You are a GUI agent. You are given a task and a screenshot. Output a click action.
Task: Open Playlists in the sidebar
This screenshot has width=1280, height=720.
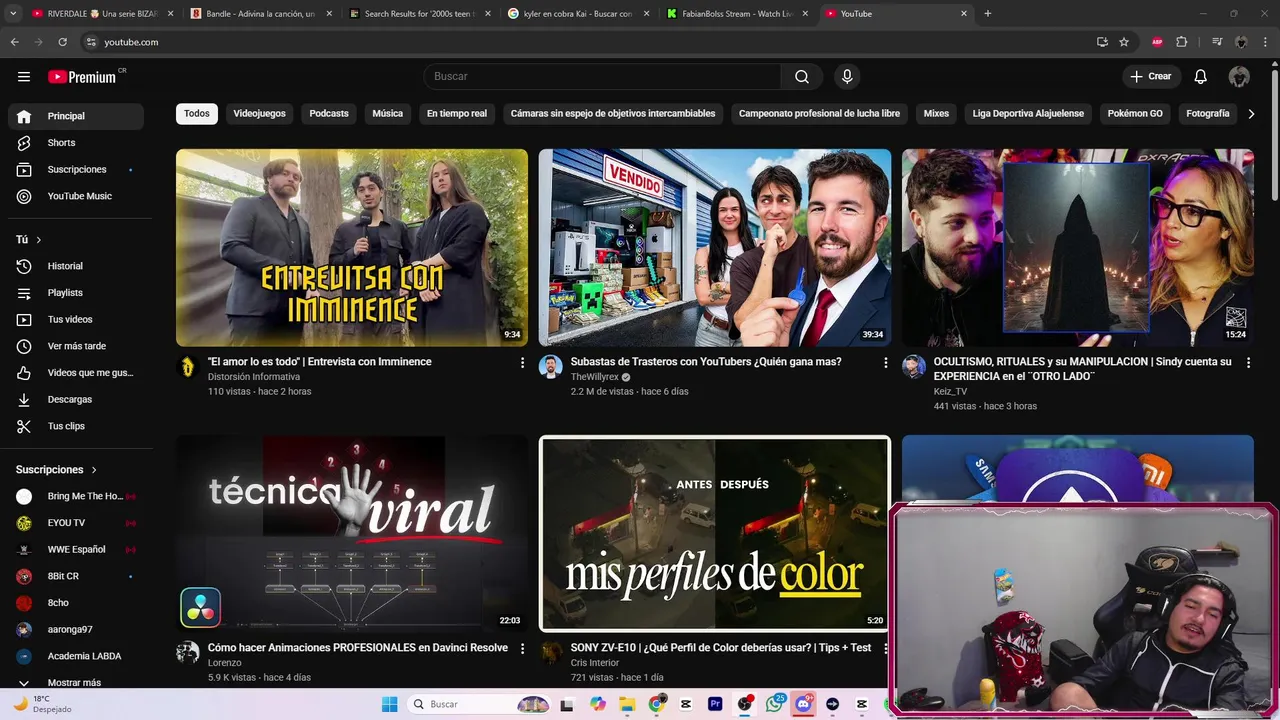[76, 293]
